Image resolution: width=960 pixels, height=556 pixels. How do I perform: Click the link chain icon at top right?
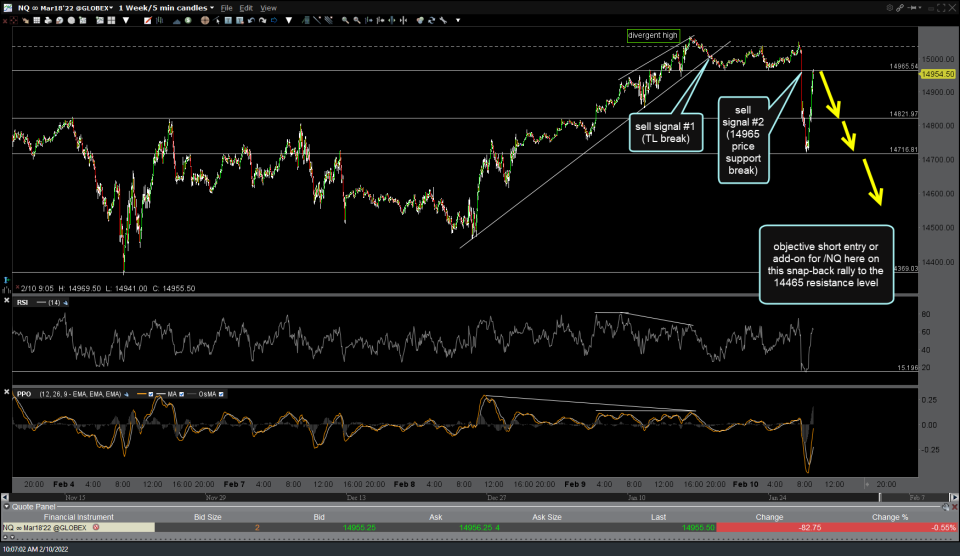point(900,8)
